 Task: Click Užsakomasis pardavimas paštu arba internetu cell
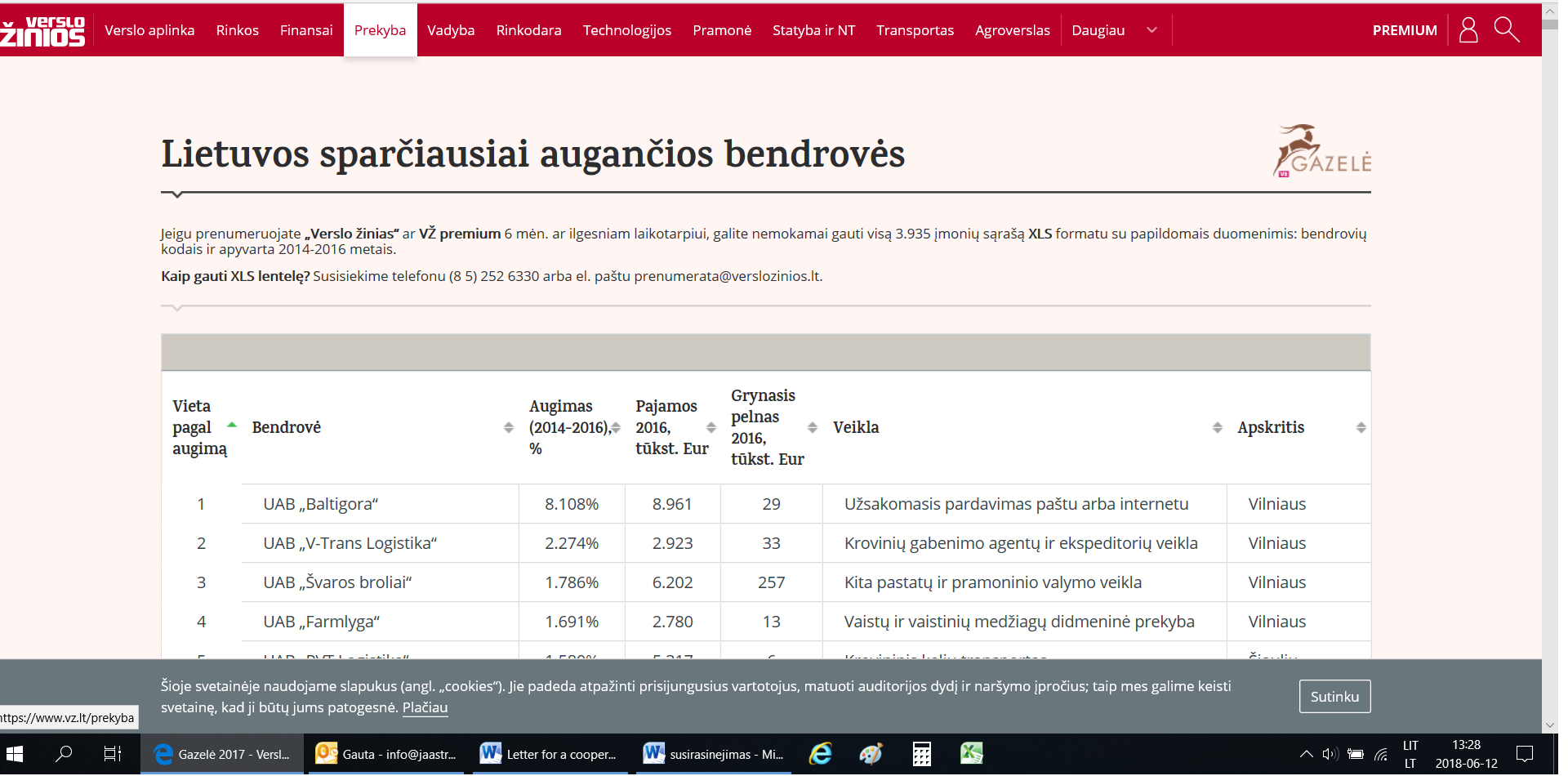[x=1025, y=504]
